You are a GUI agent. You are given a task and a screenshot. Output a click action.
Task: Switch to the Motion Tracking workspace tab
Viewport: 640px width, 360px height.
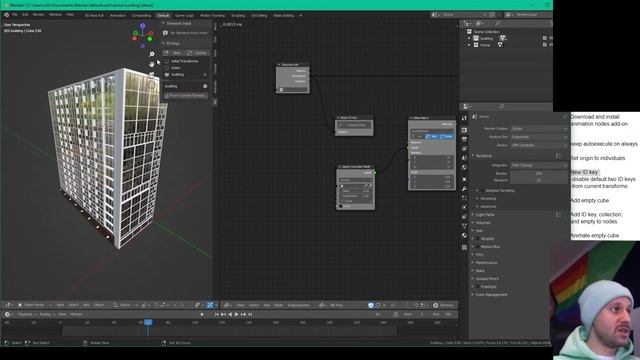pyautogui.click(x=212, y=16)
